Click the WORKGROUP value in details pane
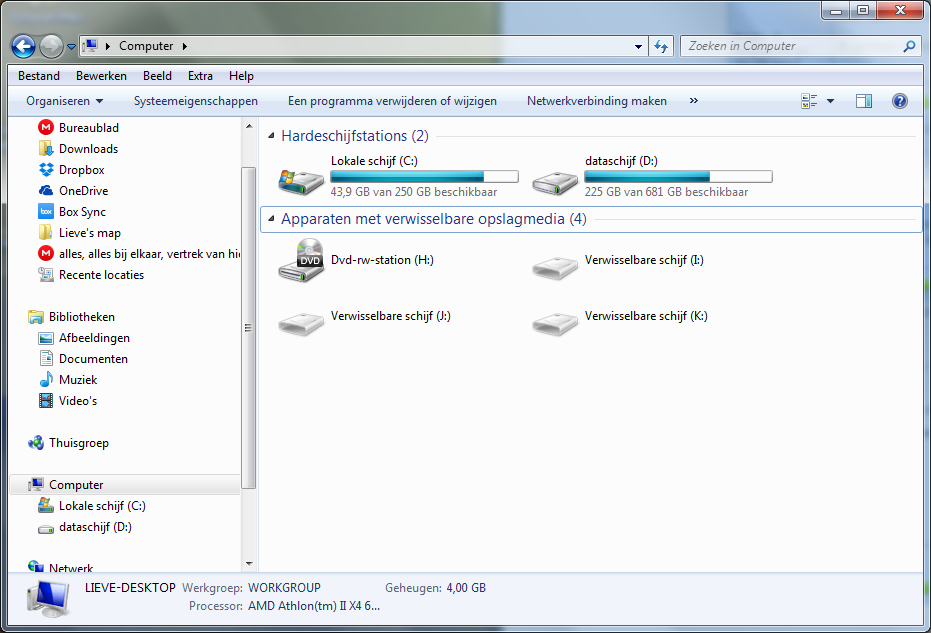Screen dimensions: 931x633 pos(284,588)
